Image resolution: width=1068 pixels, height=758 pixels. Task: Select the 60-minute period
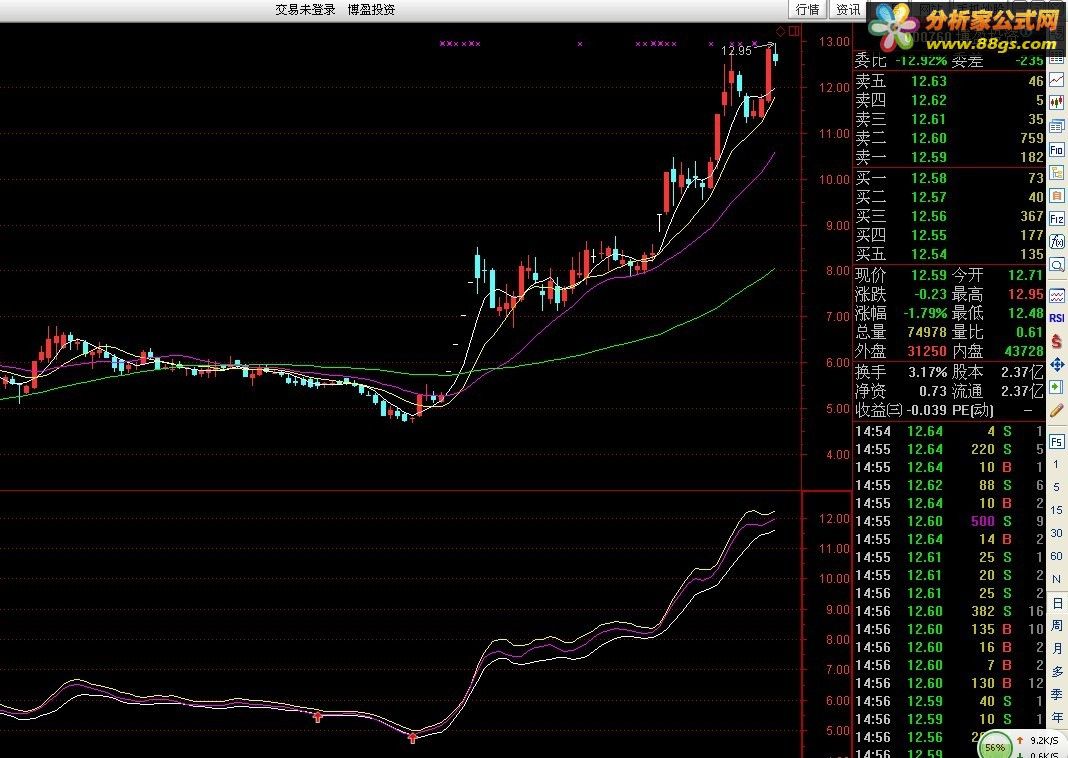[x=1056, y=556]
